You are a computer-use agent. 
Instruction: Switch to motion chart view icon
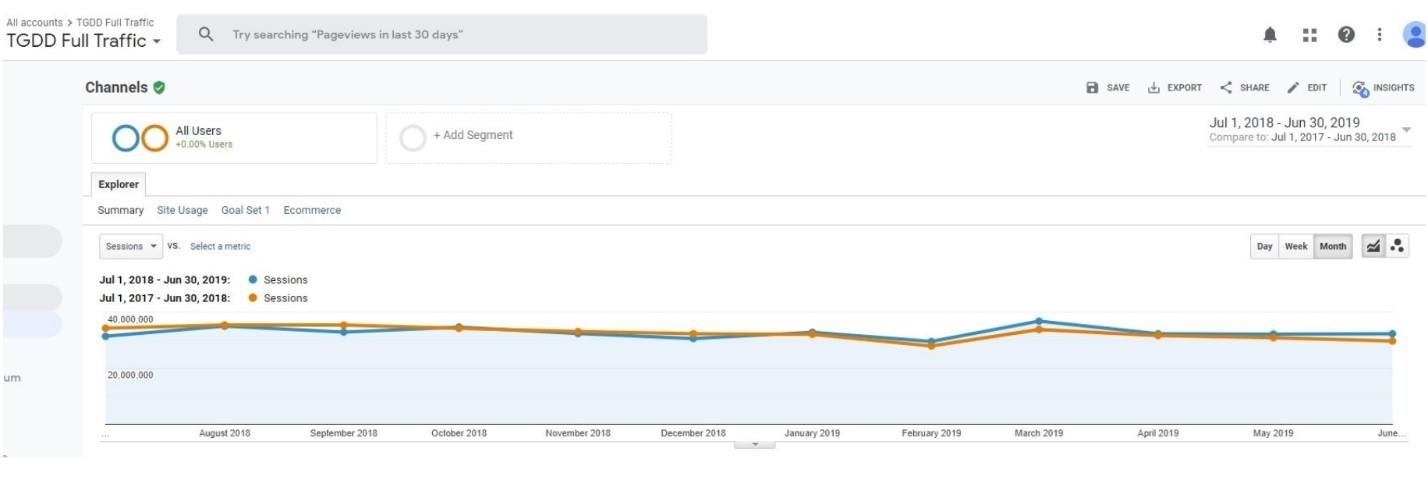click(x=1397, y=246)
